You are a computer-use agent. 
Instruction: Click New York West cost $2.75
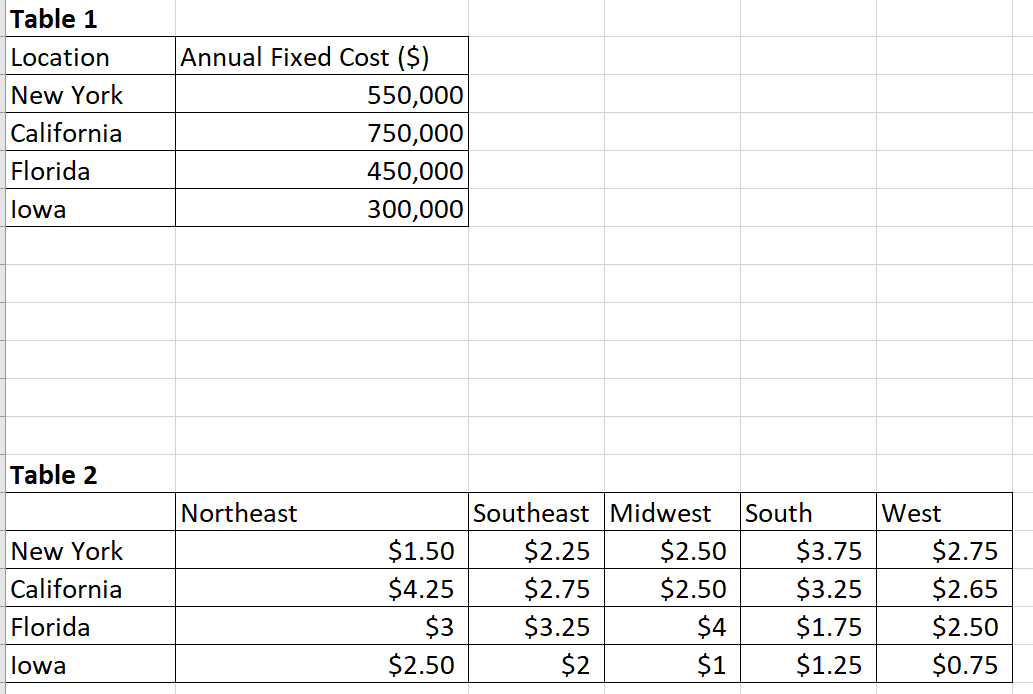click(944, 550)
